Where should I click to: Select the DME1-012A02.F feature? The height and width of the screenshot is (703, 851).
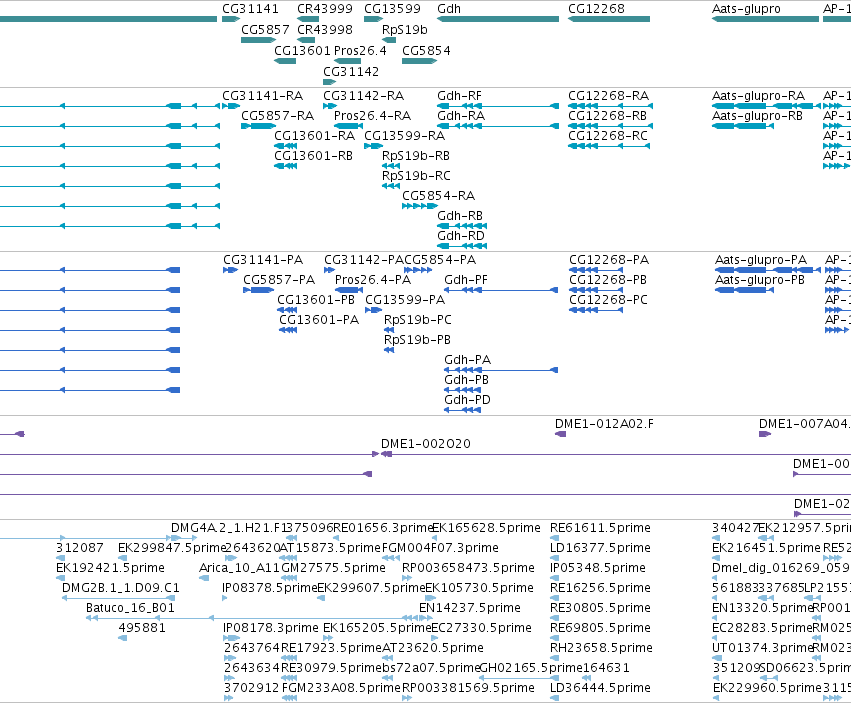coord(560,434)
